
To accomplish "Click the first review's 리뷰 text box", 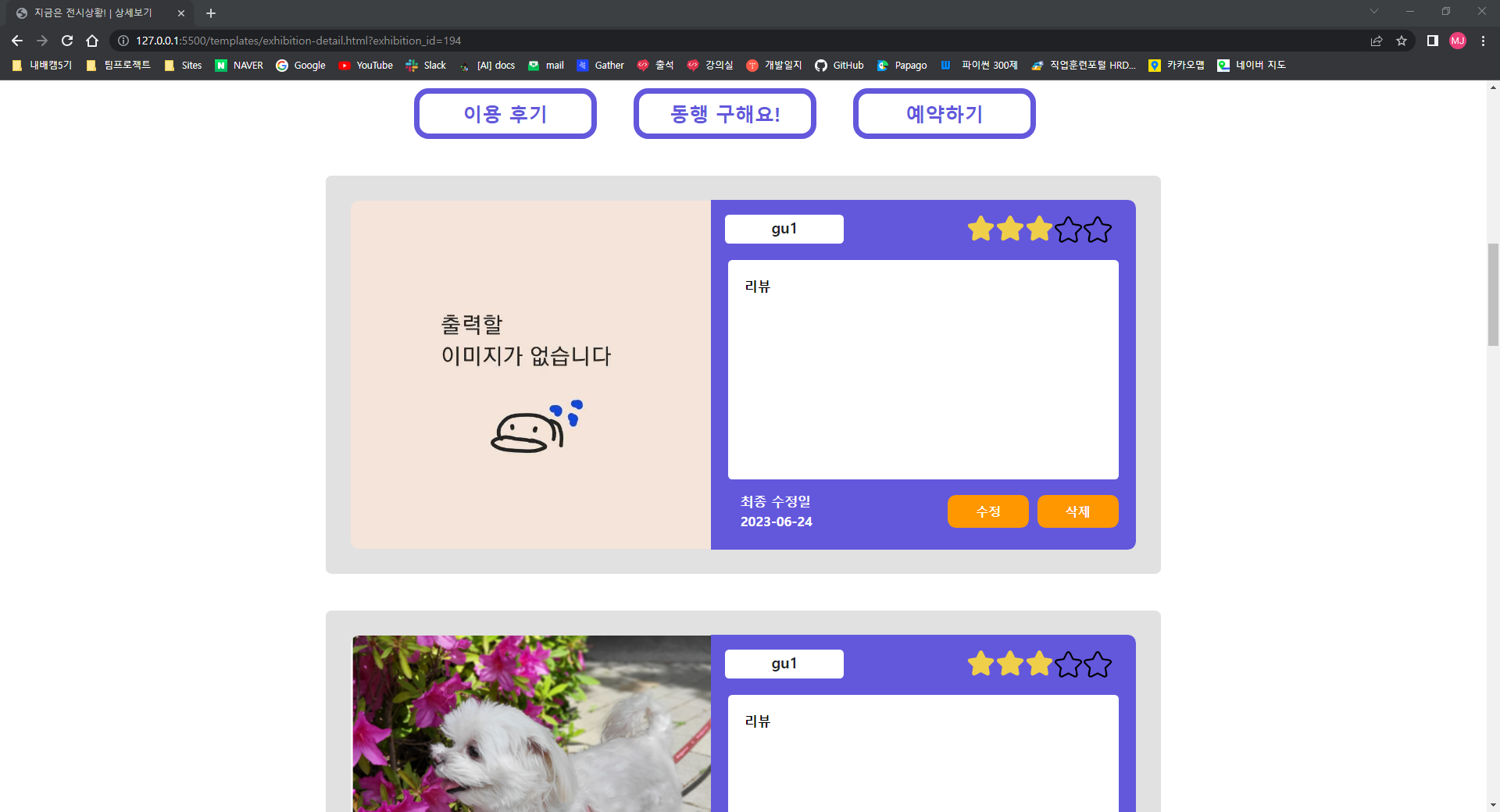I will [x=923, y=369].
